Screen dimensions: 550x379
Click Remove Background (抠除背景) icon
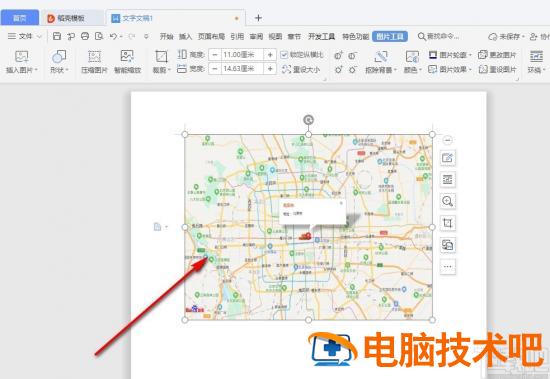(380, 56)
